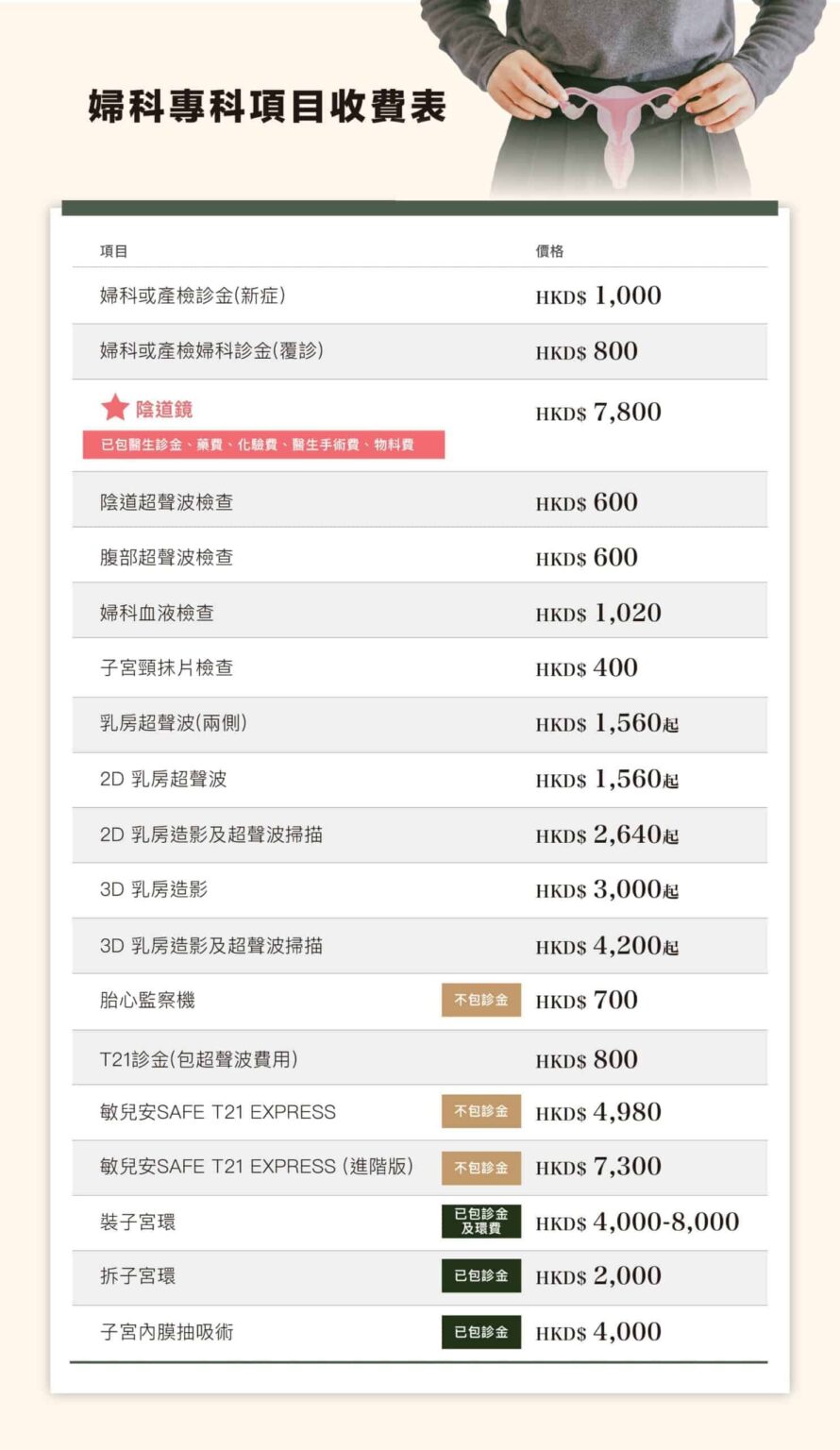Select the 婦科或產檢診金(新症) item
Image resolution: width=840 pixels, height=1450 pixels.
coord(193,295)
